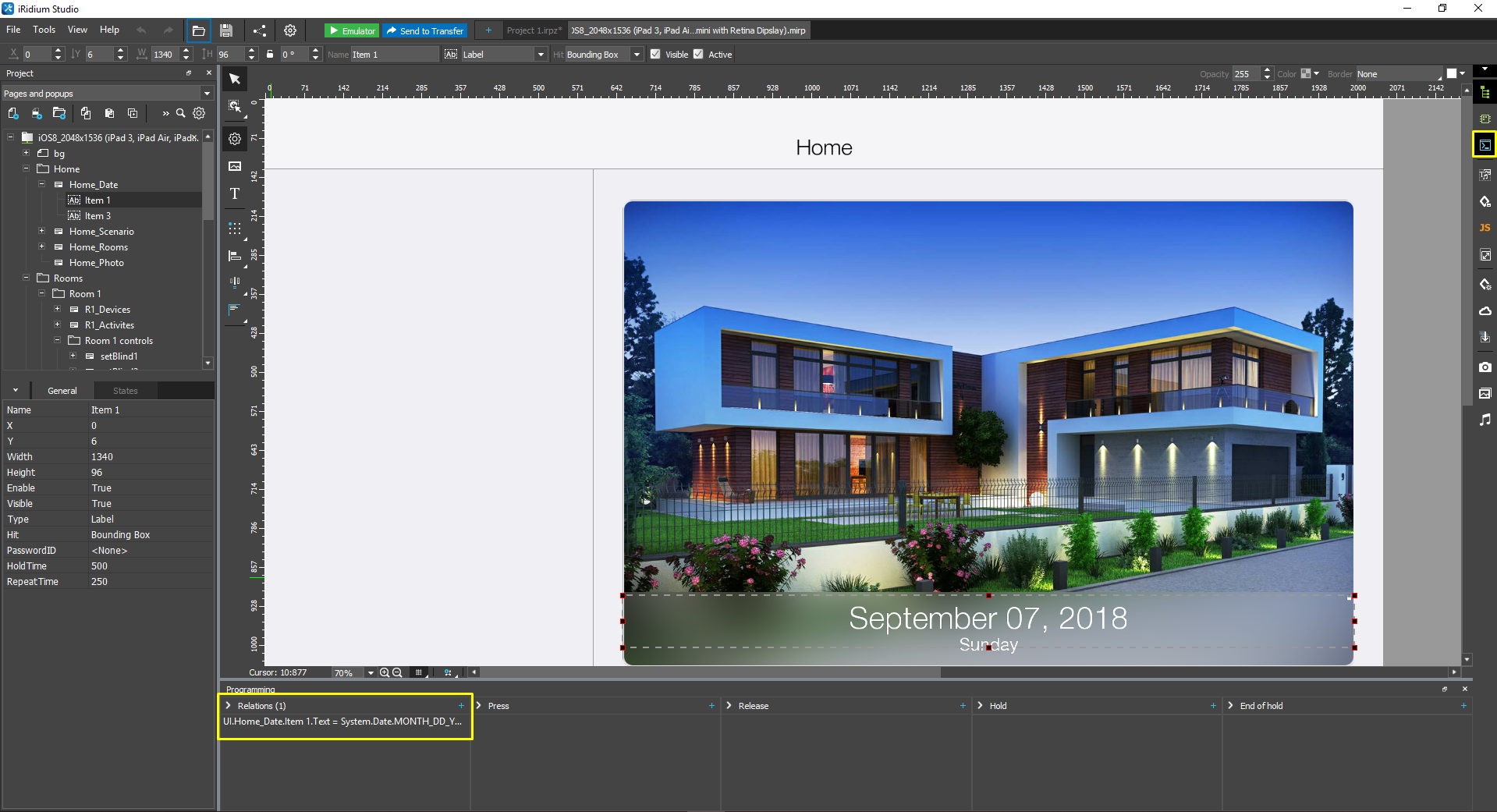Switch to the States tab
Screen dimensions: 1497x812
pyautogui.click(x=125, y=391)
